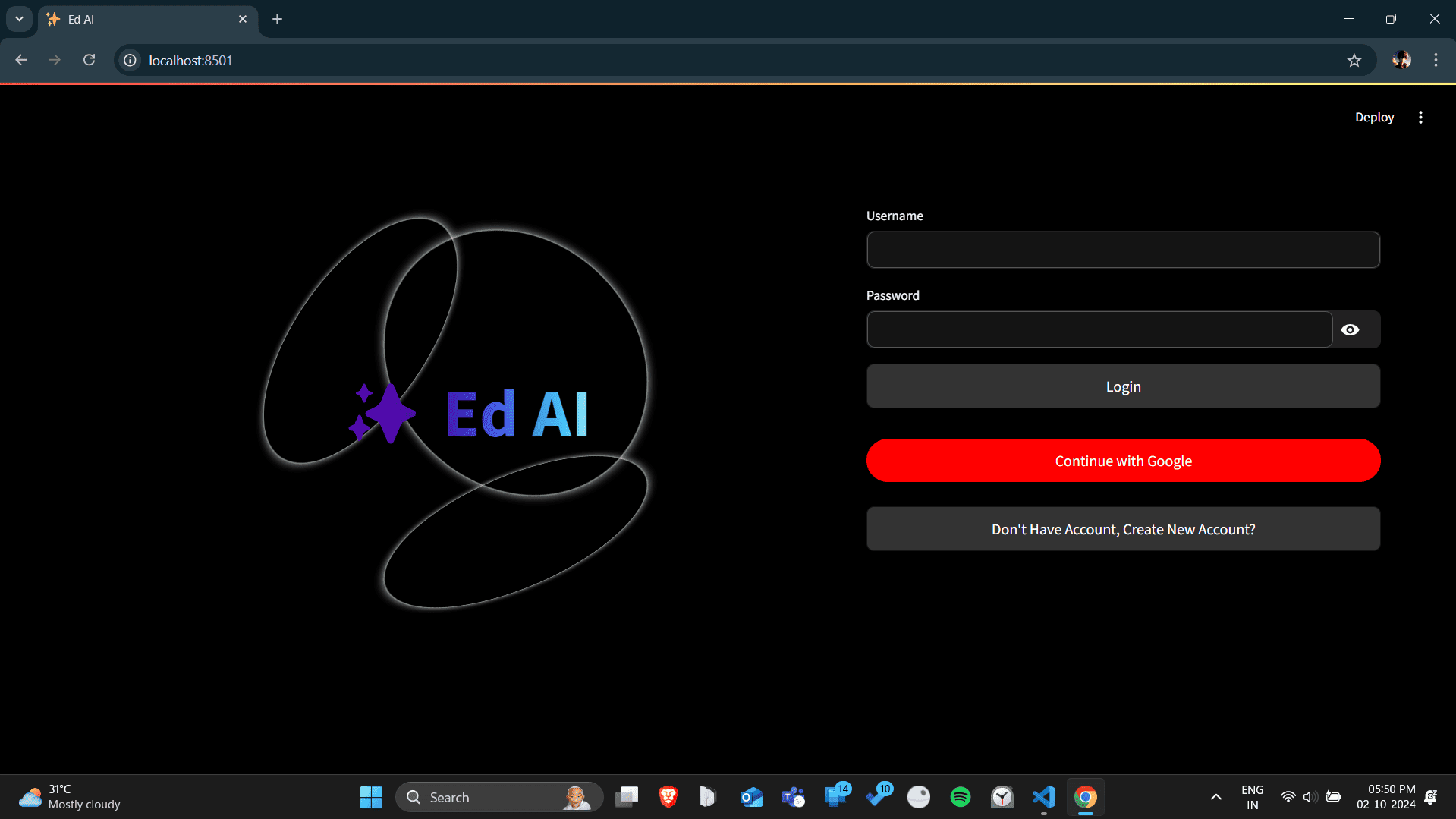Image resolution: width=1456 pixels, height=819 pixels.
Task: View site information icon
Action: point(131,60)
